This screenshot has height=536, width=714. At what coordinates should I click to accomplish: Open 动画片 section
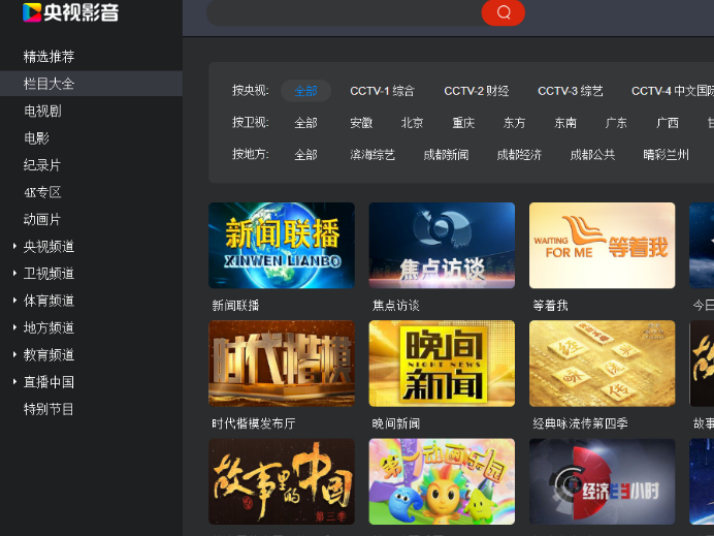[42, 219]
